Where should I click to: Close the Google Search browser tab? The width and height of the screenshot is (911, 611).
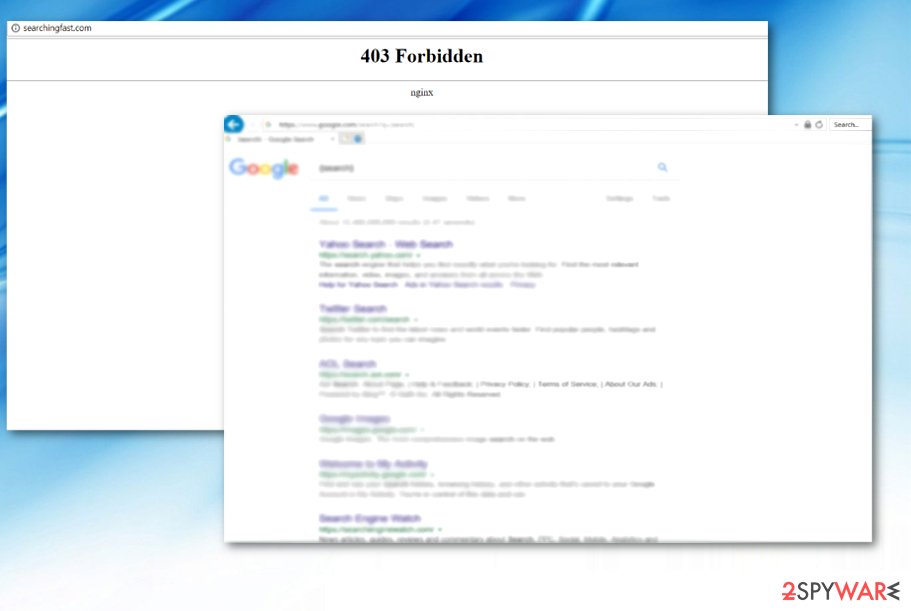[333, 139]
